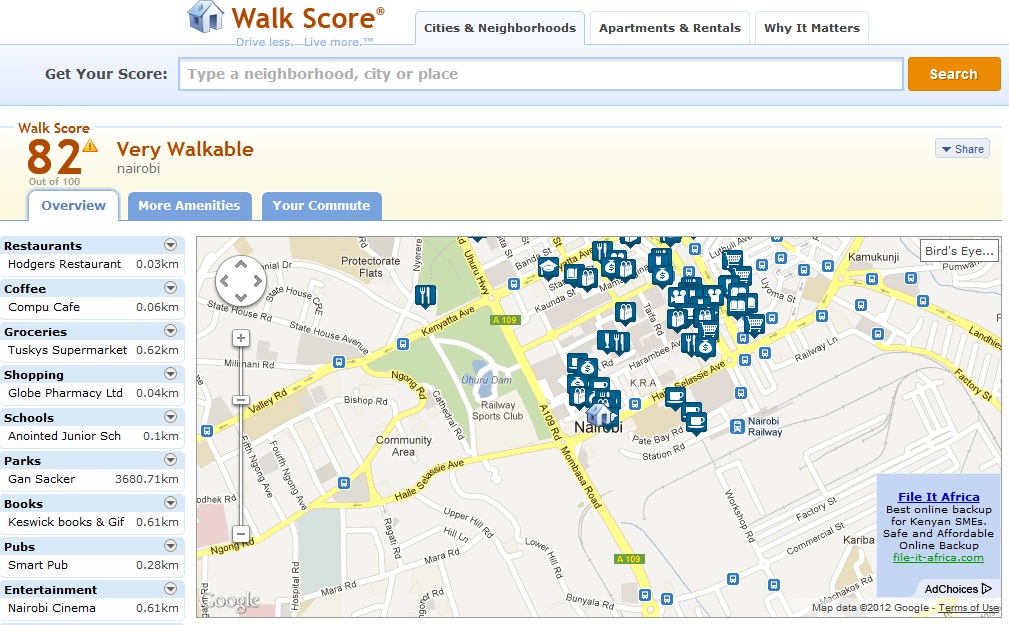Screen dimensions: 1009x625
Task: Switch to the Your Commute tab
Action: (321, 206)
